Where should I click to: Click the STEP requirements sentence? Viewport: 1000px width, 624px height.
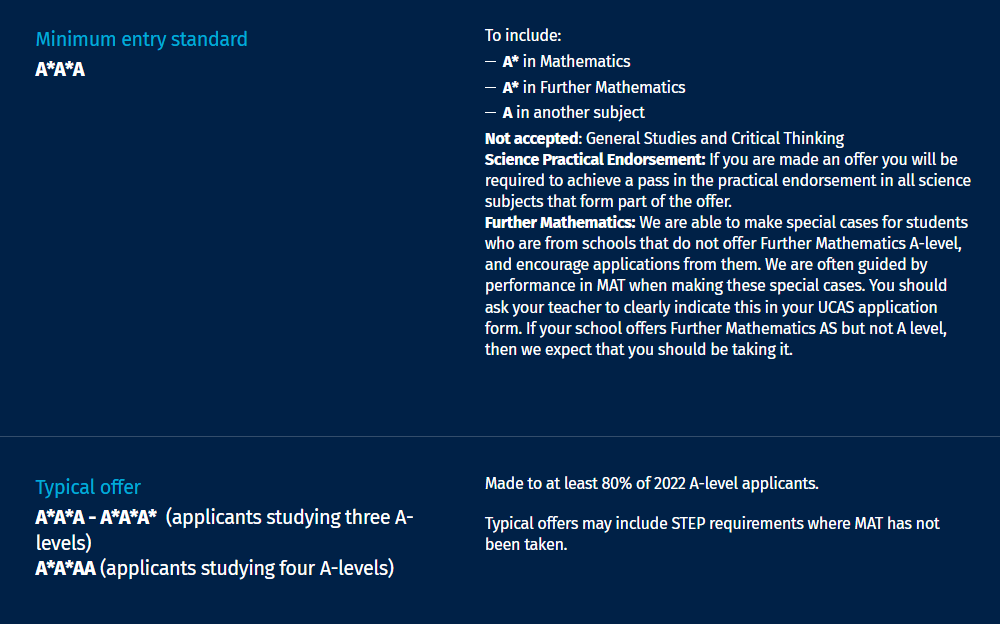tap(712, 534)
